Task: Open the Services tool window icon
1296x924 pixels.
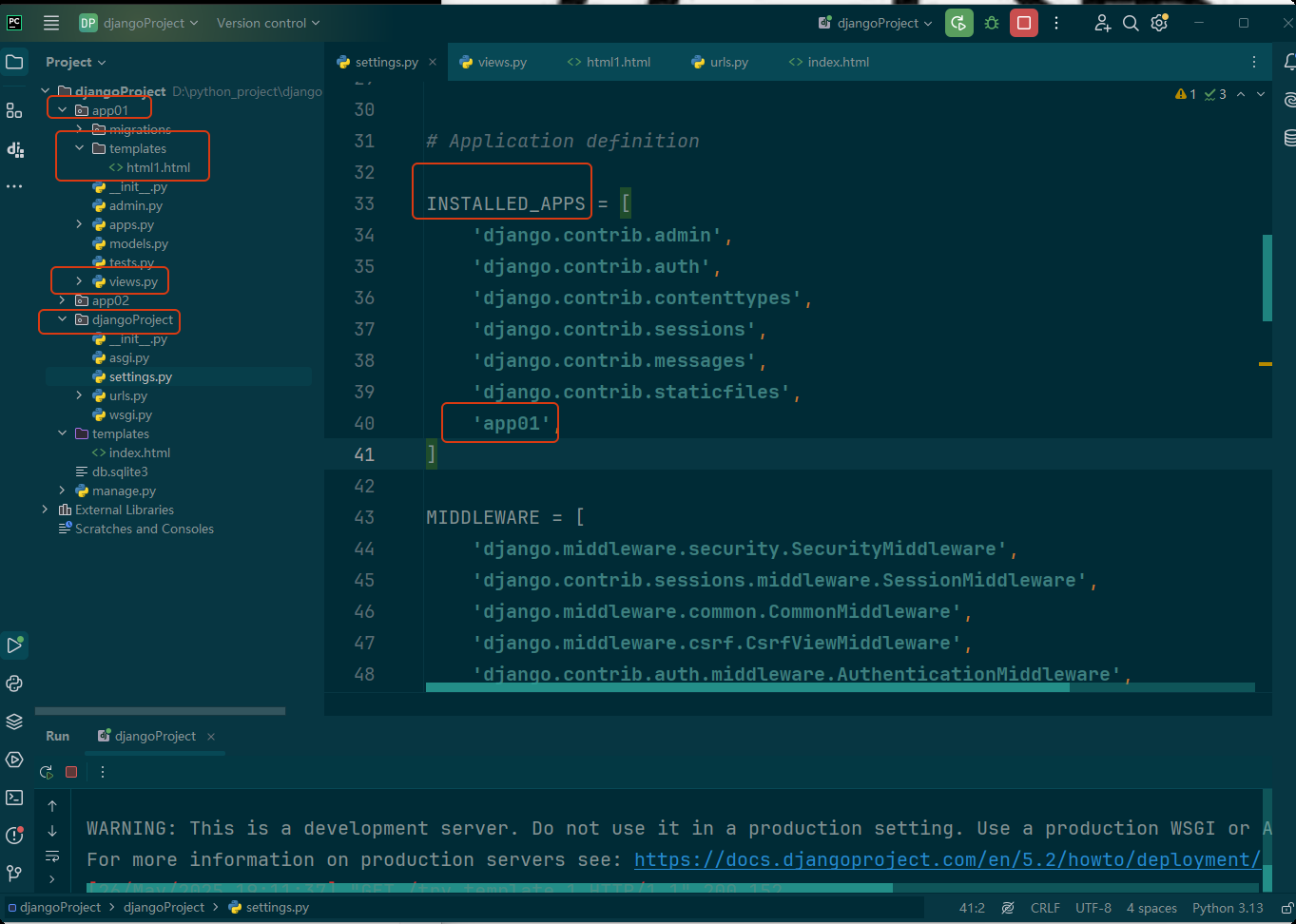Action: (x=14, y=760)
